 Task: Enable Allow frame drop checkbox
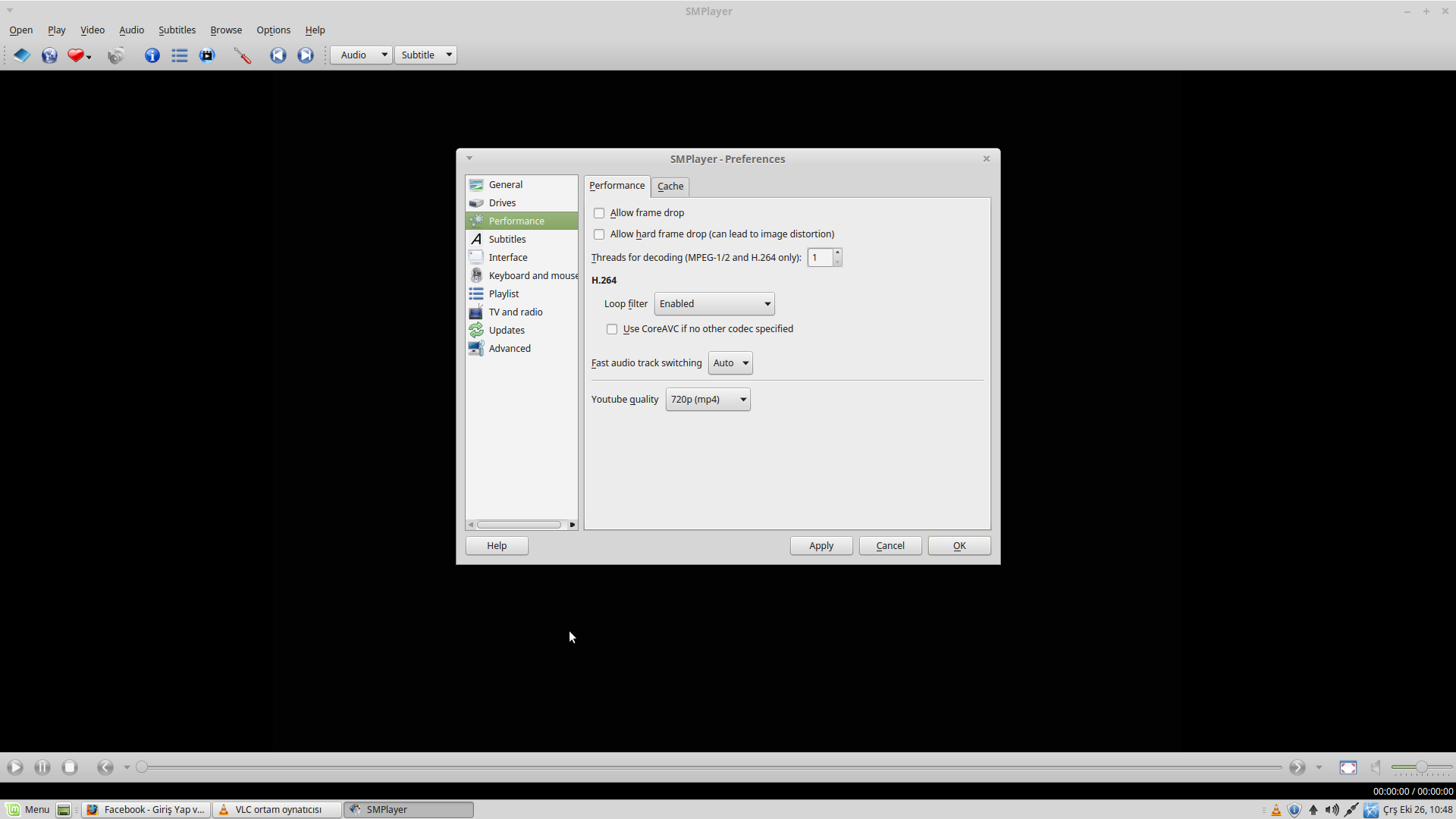[599, 213]
